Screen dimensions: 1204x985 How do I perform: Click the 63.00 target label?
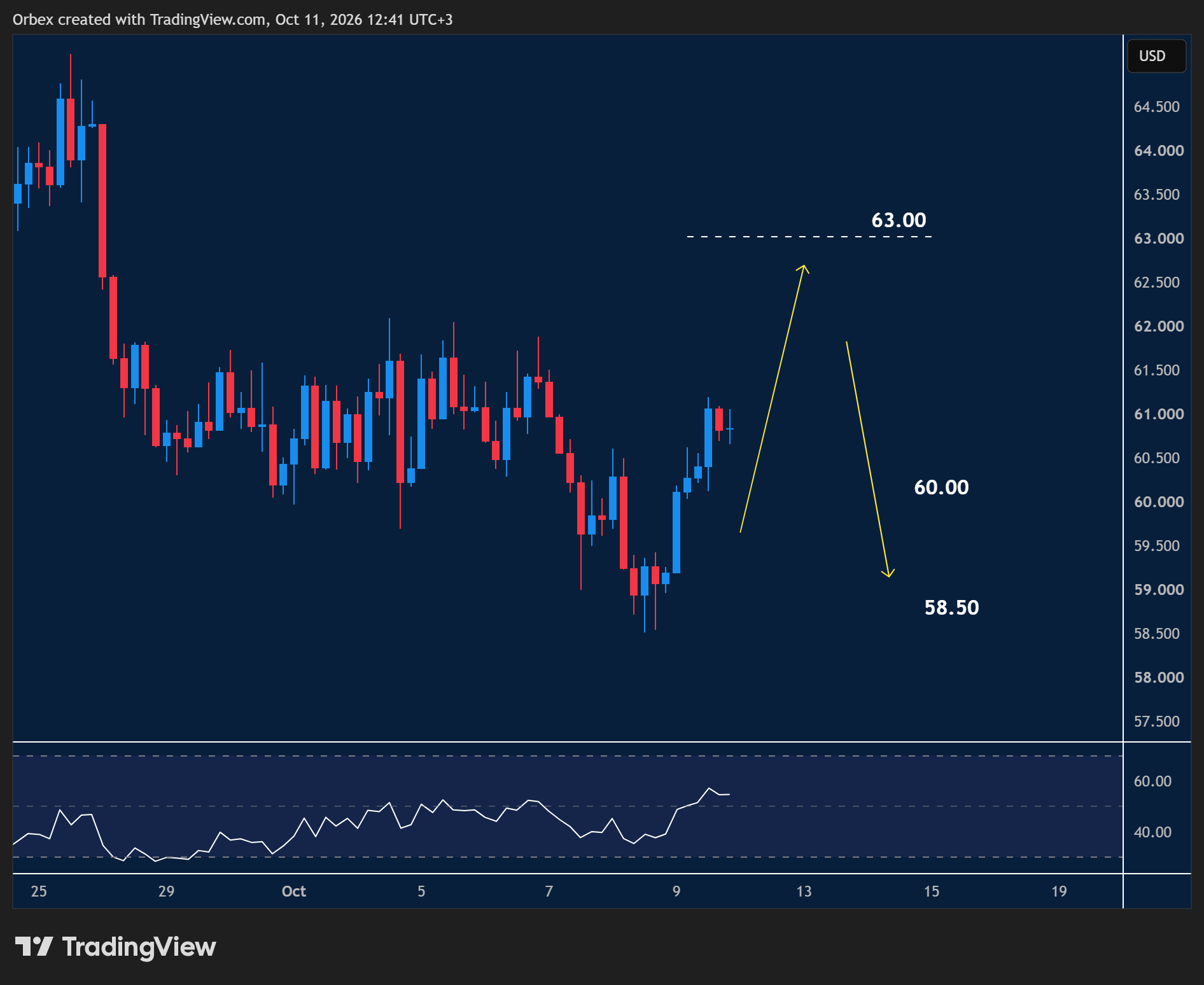coord(899,220)
